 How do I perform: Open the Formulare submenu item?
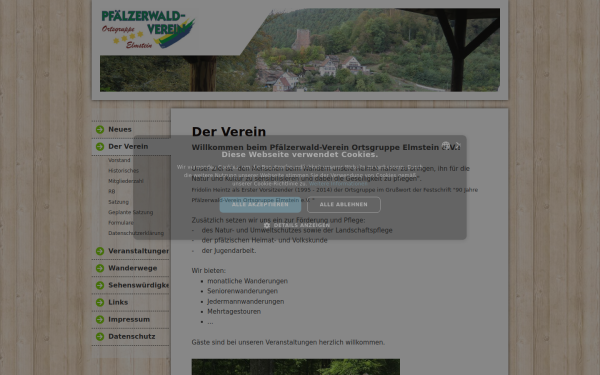point(121,223)
